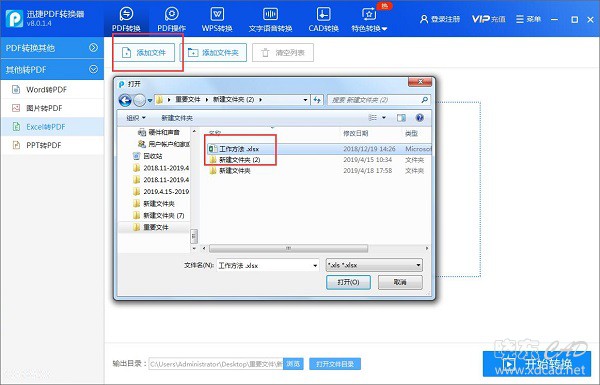Click the horizontal scrollbar in file list
This screenshot has height=385, width=600.
(x=289, y=248)
